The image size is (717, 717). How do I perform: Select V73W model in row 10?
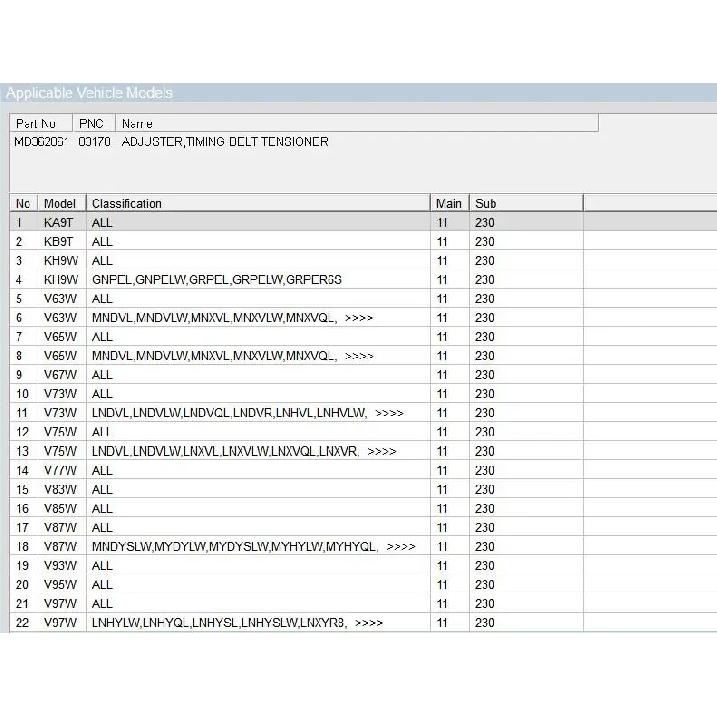(60, 394)
